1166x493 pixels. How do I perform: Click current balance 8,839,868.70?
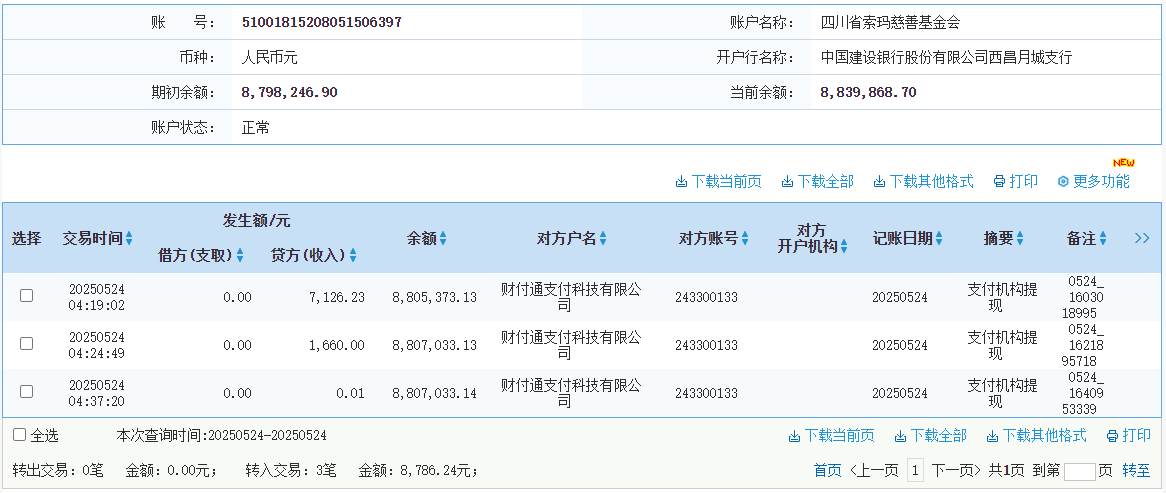click(x=869, y=93)
